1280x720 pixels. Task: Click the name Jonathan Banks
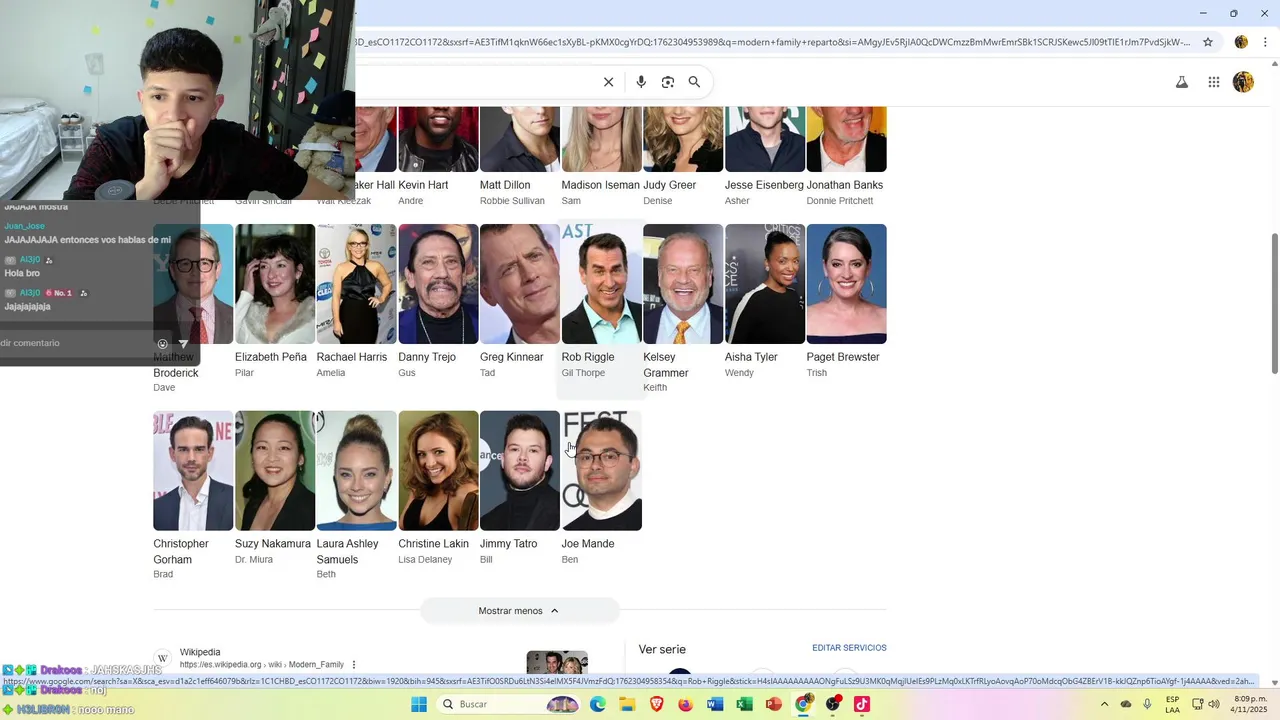[845, 185]
